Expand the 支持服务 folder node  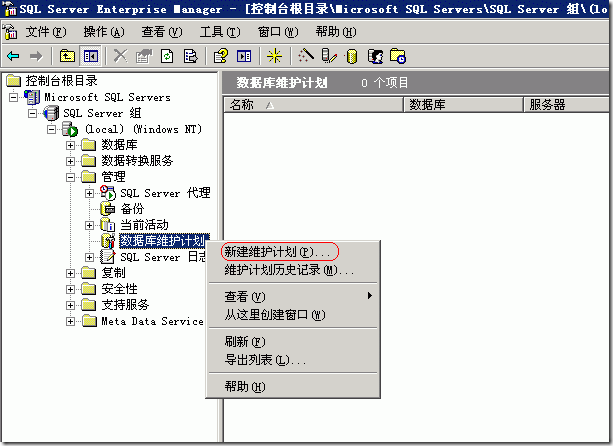pyautogui.click(x=70, y=305)
